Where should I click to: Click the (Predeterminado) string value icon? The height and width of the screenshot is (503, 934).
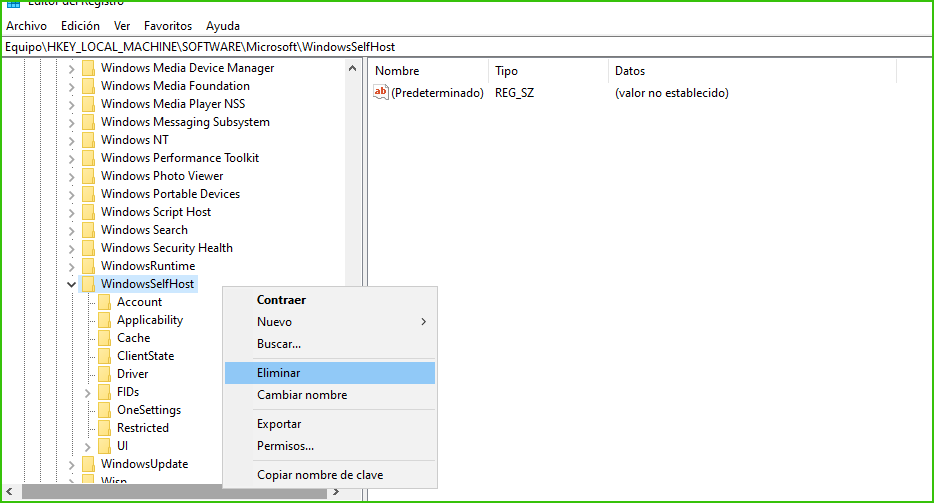[x=381, y=92]
